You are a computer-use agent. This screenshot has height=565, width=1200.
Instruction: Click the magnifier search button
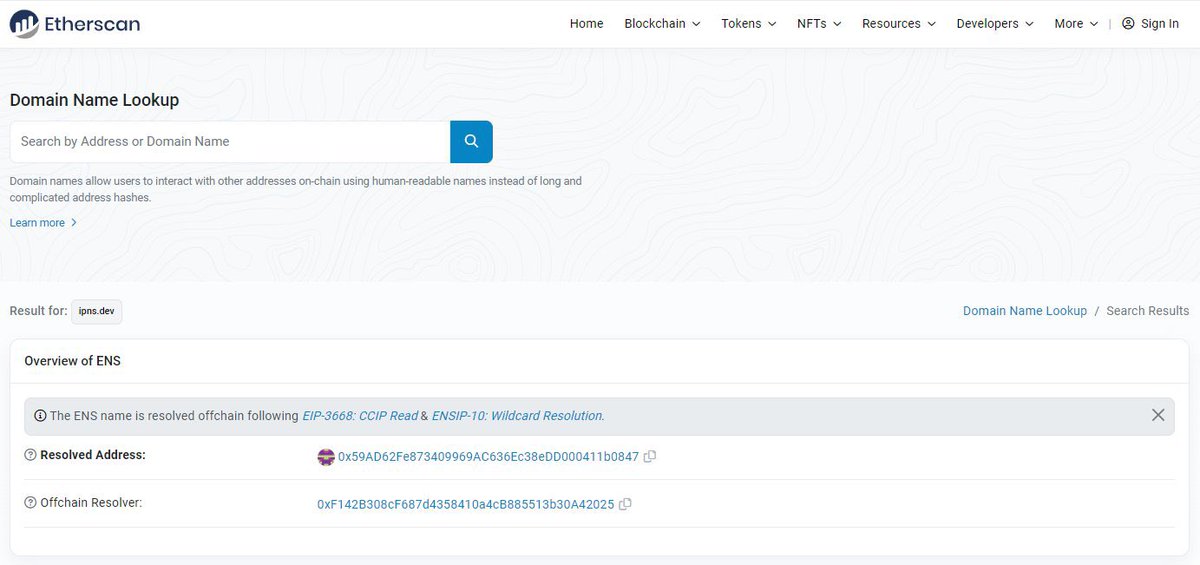(471, 142)
